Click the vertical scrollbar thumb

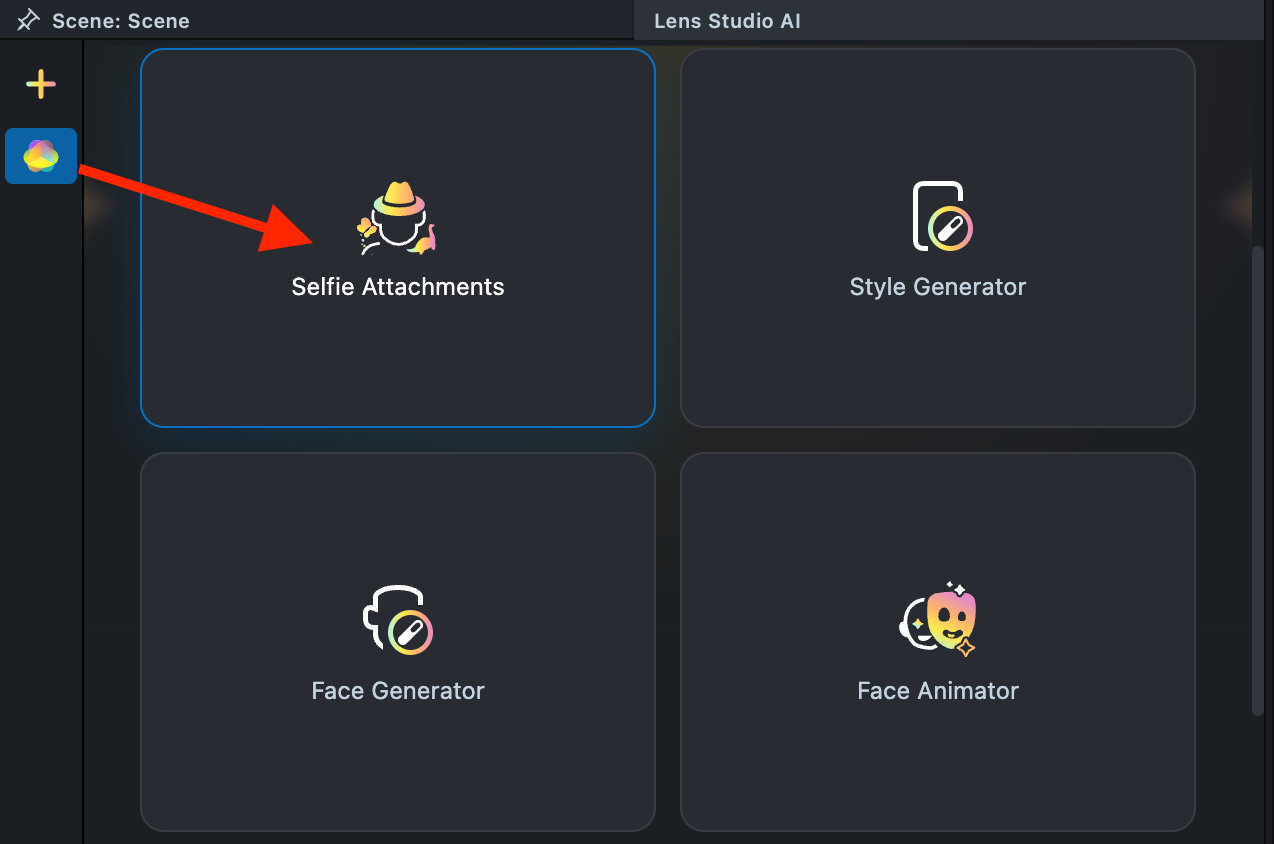[1258, 480]
